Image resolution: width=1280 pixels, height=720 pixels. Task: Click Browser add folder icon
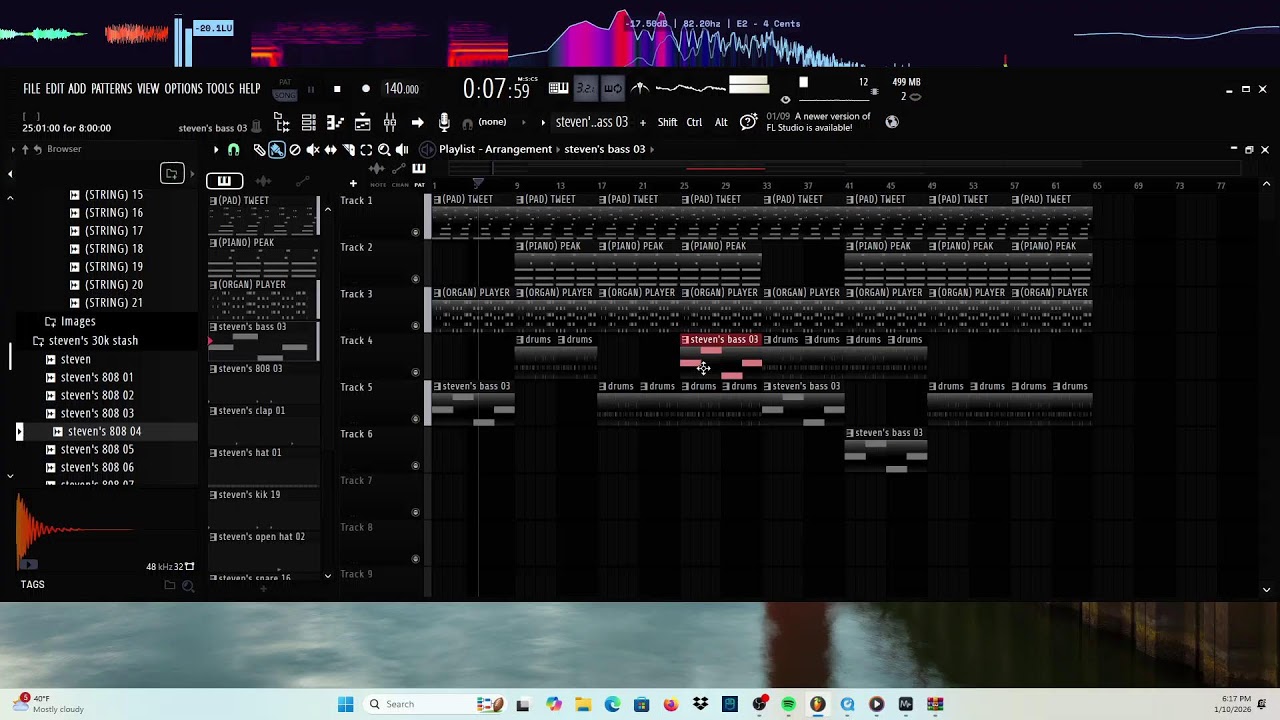pyautogui.click(x=172, y=174)
